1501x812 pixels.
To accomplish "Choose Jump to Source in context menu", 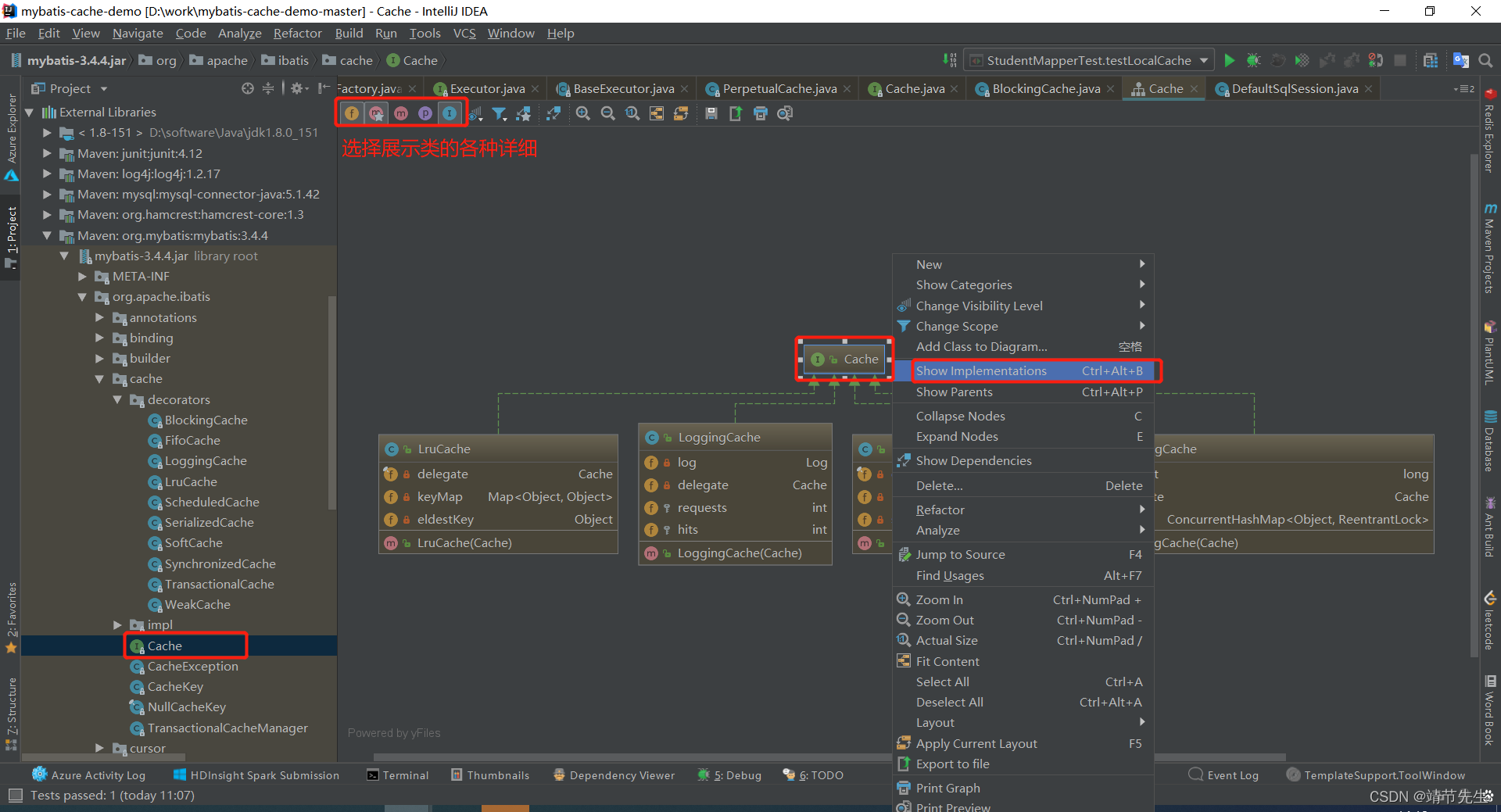I will (1024, 555).
